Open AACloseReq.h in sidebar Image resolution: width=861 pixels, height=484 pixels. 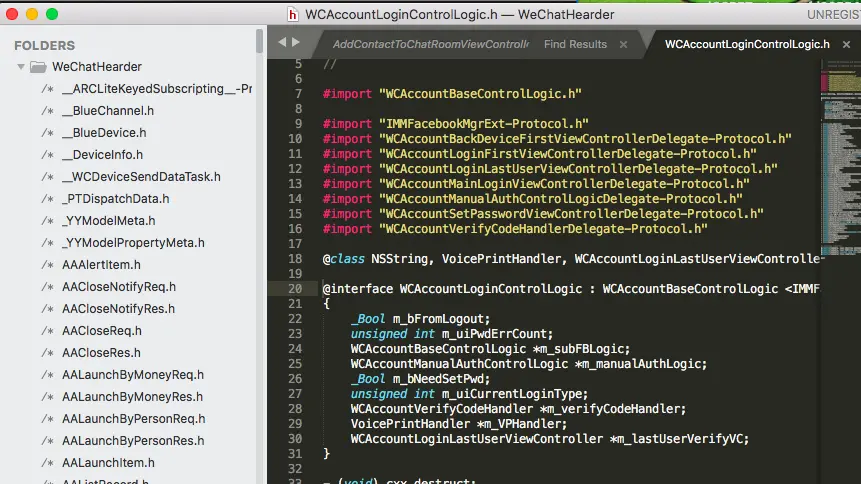pyautogui.click(x=102, y=331)
